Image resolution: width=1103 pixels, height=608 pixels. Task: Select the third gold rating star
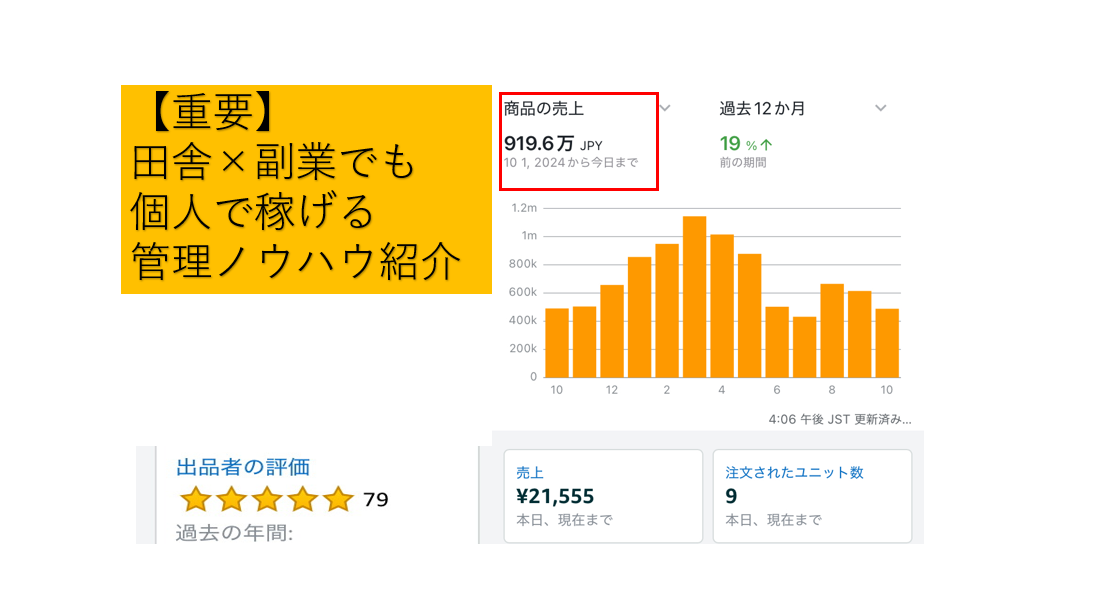[x=268, y=499]
